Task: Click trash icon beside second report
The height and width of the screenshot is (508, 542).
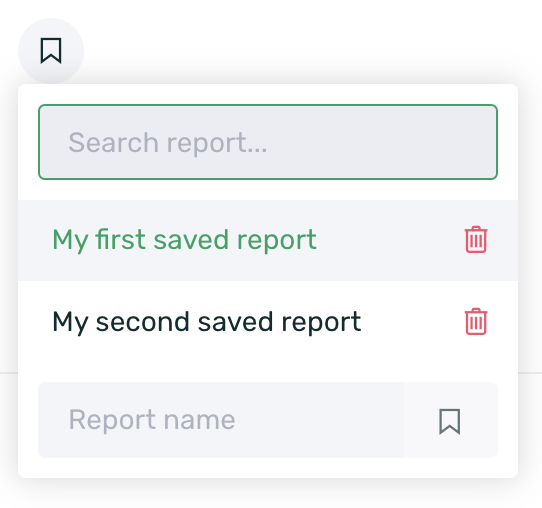Action: coord(476,321)
